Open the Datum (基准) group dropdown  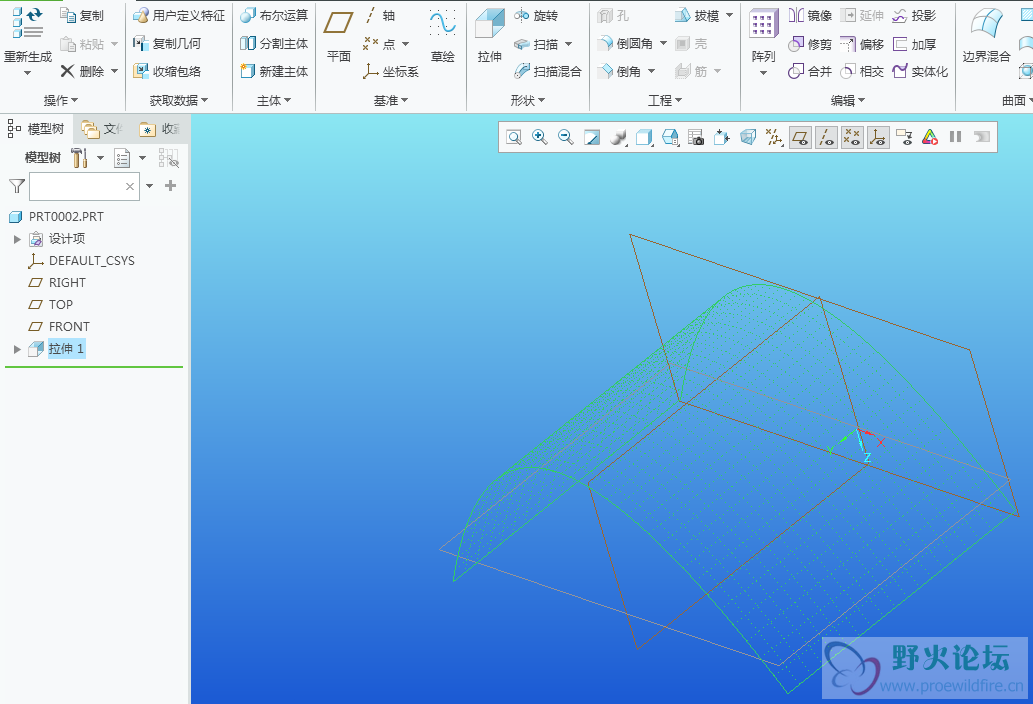pos(391,100)
